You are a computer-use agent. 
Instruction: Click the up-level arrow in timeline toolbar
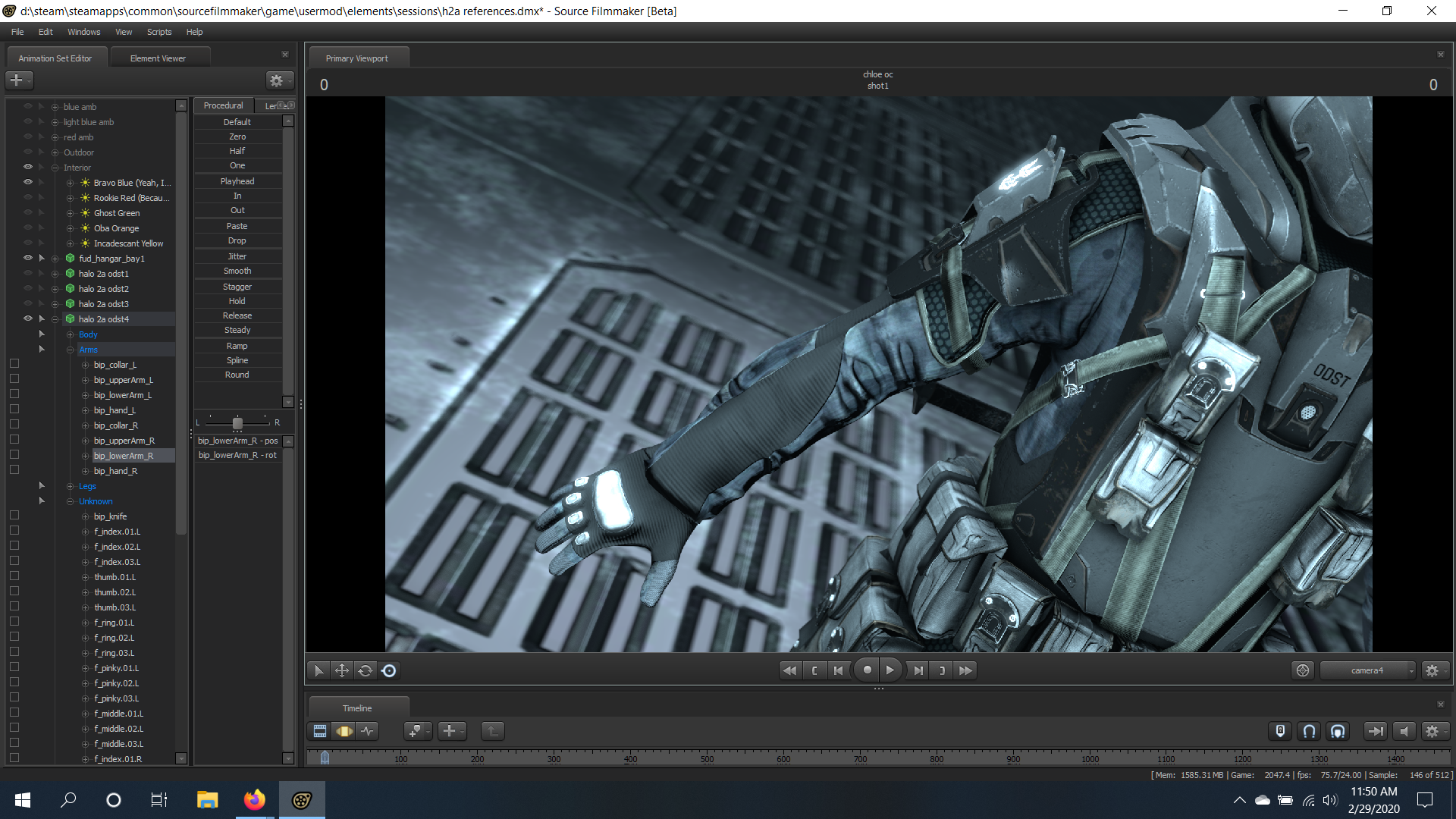(x=492, y=731)
